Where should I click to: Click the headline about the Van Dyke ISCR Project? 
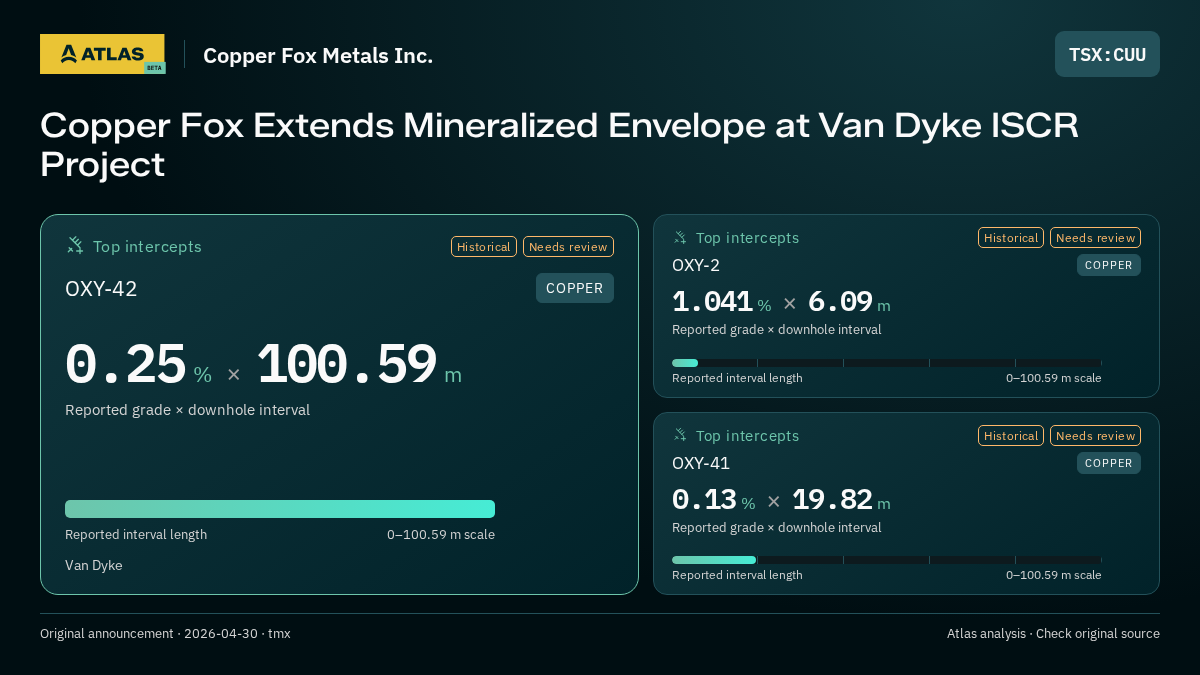click(x=560, y=144)
